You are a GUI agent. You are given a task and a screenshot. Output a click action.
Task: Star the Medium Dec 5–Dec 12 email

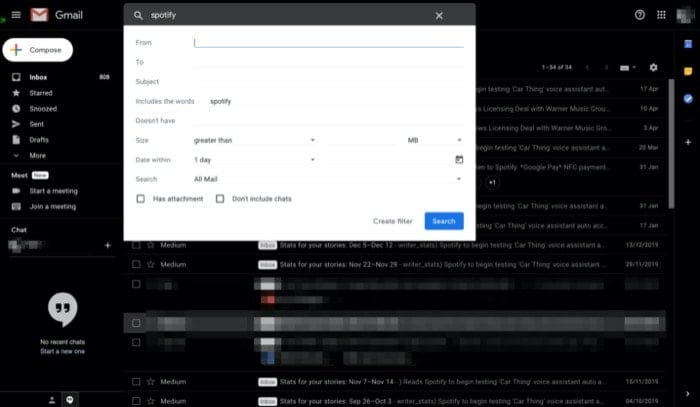click(x=151, y=245)
